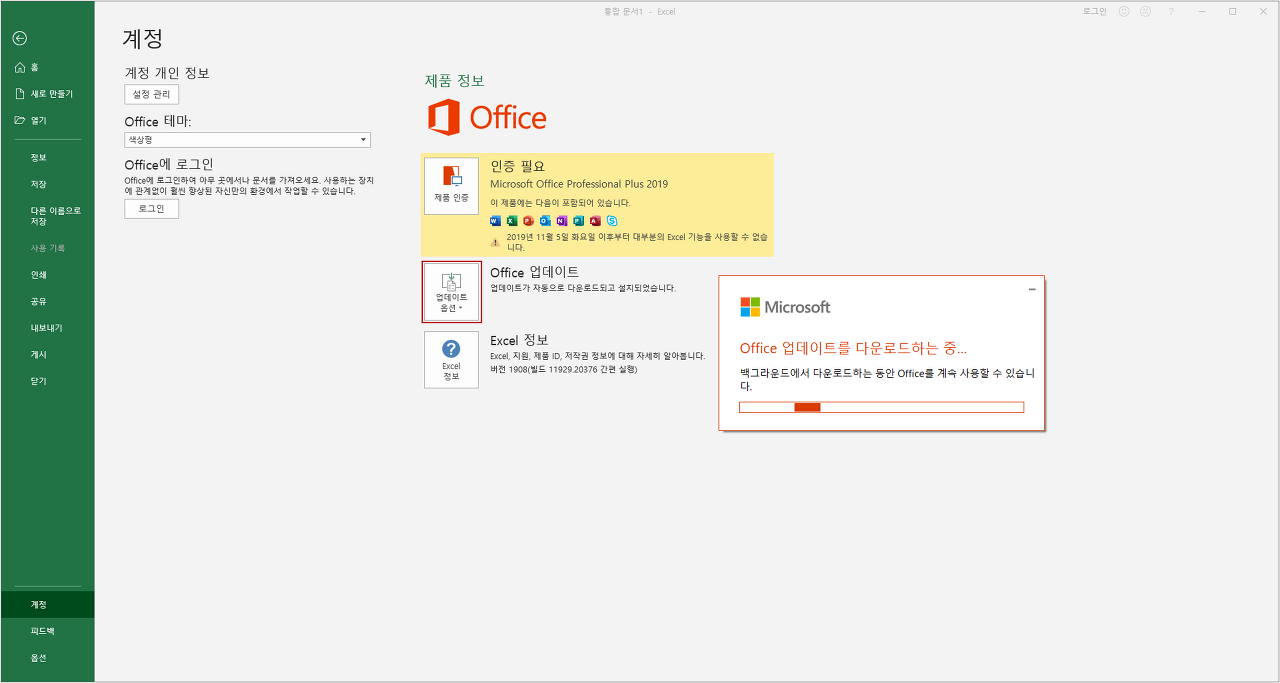Click the activation warning triangle icon
The height and width of the screenshot is (683, 1280).
[x=495, y=242]
